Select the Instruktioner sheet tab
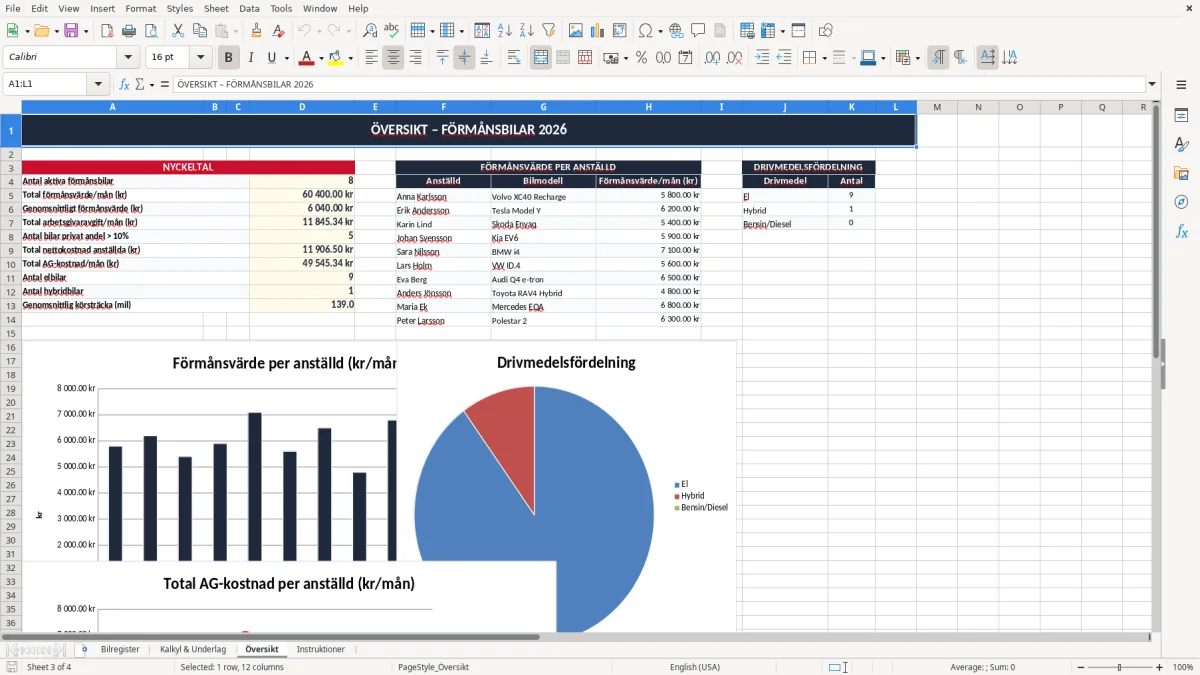This screenshot has height=675, width=1200. pos(321,649)
